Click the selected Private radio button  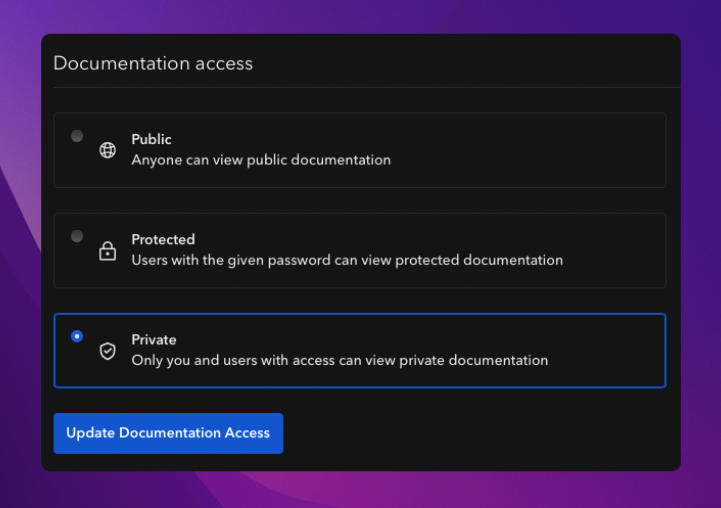tap(77, 337)
